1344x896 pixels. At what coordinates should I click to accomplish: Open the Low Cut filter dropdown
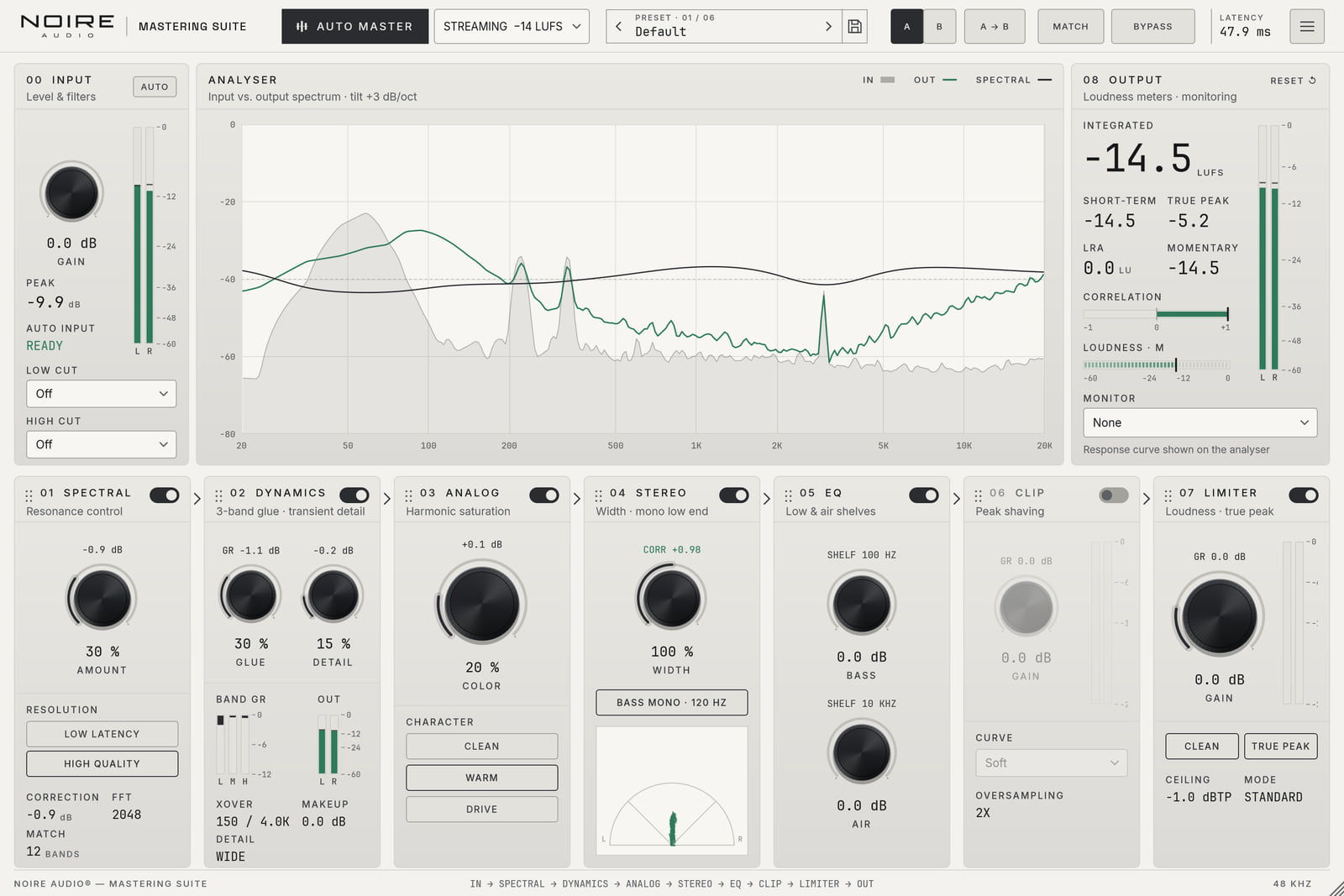click(102, 394)
